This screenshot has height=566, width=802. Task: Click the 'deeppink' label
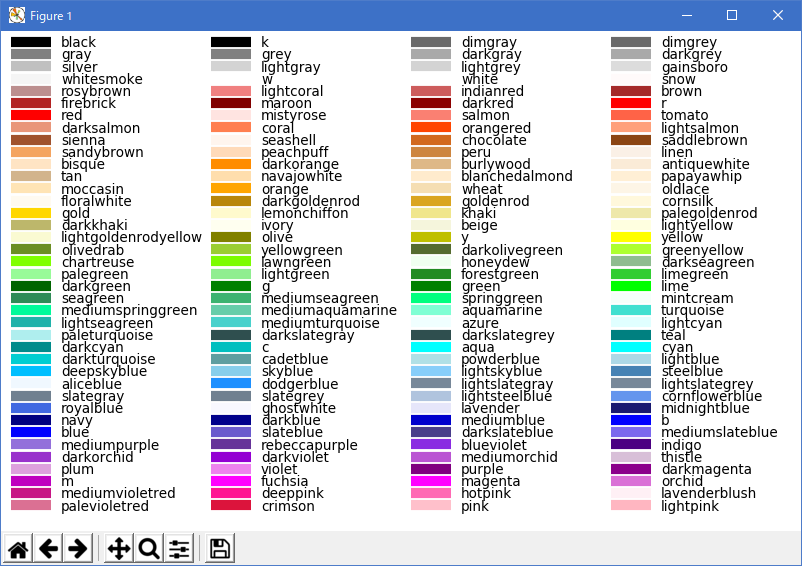pos(293,494)
